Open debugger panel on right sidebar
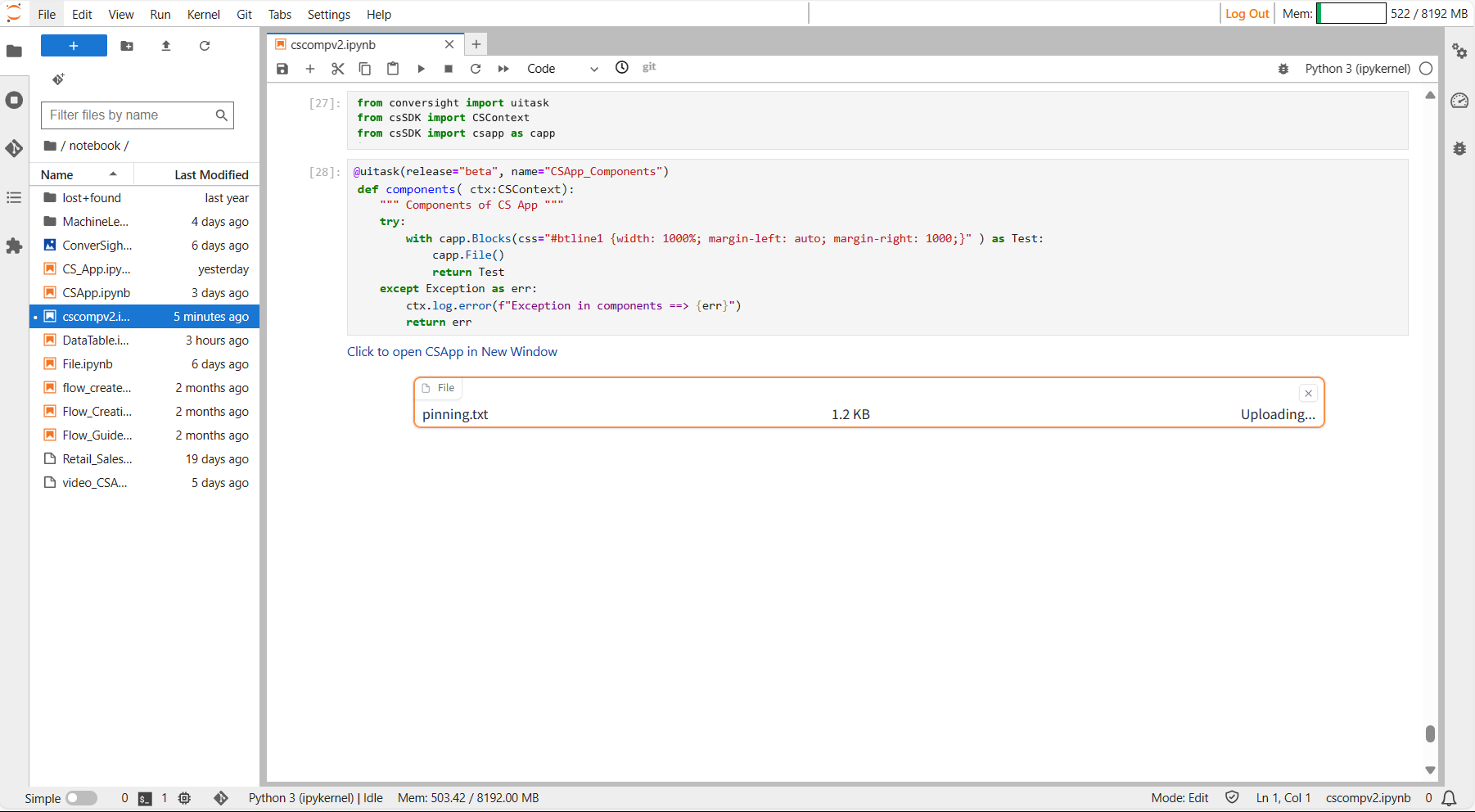Image resolution: width=1475 pixels, height=812 pixels. (1459, 148)
